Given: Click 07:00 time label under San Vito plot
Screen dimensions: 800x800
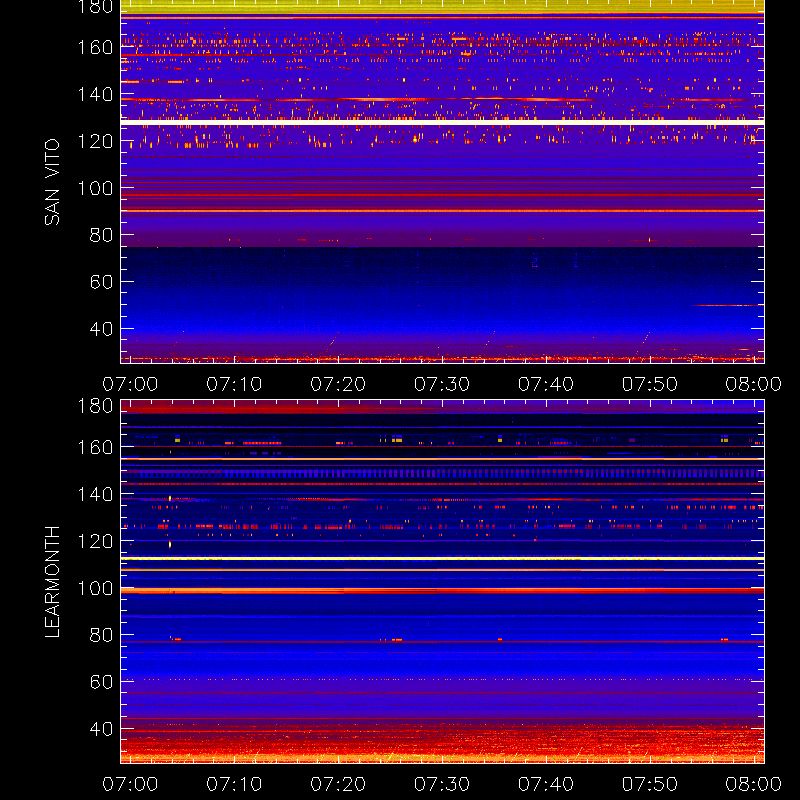Looking at the screenshot, I should click(x=130, y=384).
